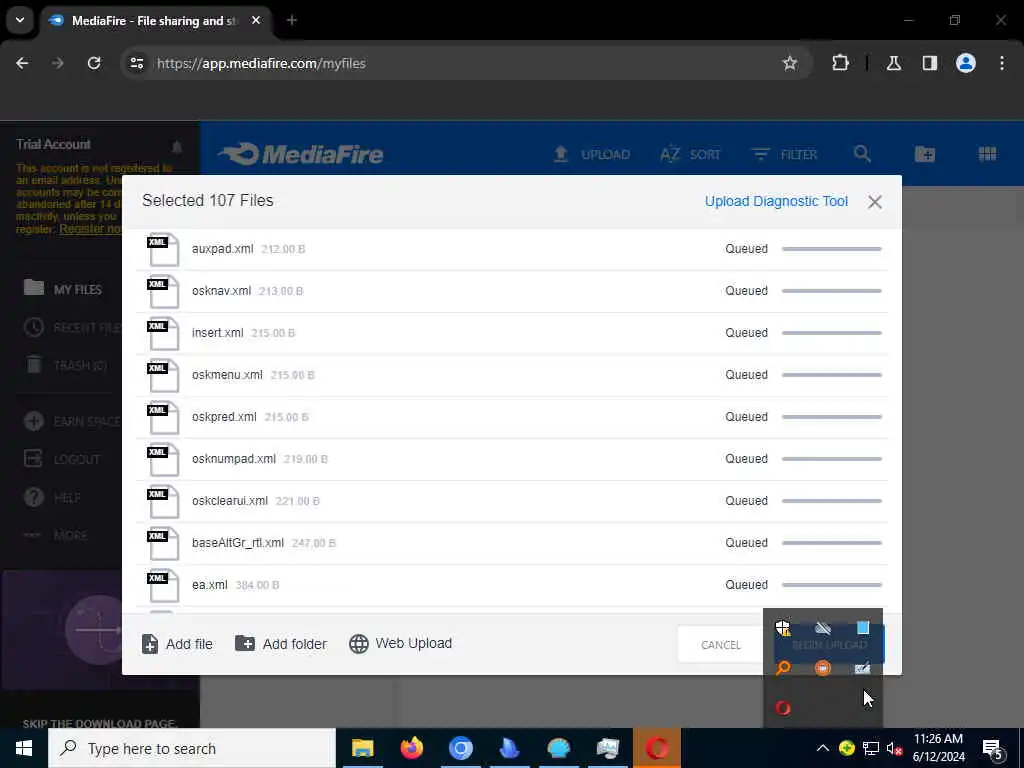Bookmark this page with star icon
Screen dimensions: 1024x768
pos(790,63)
